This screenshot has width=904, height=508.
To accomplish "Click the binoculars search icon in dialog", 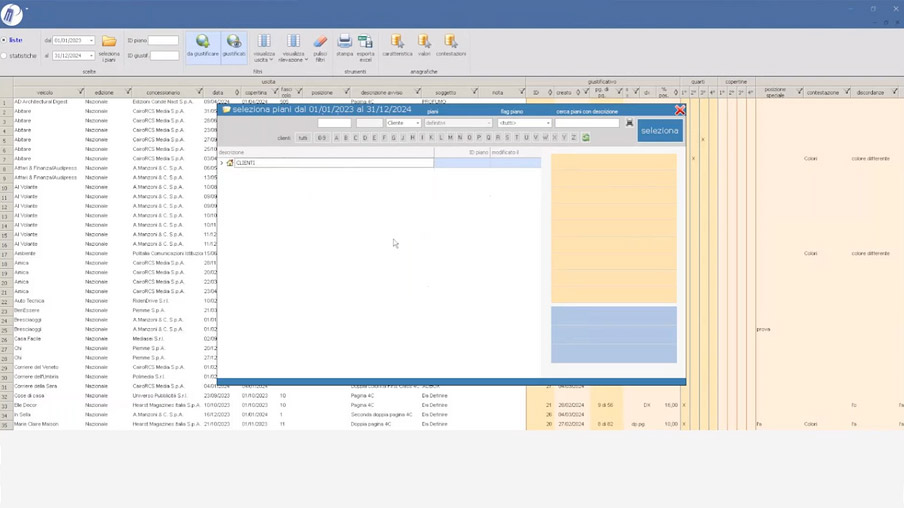I will pos(629,123).
